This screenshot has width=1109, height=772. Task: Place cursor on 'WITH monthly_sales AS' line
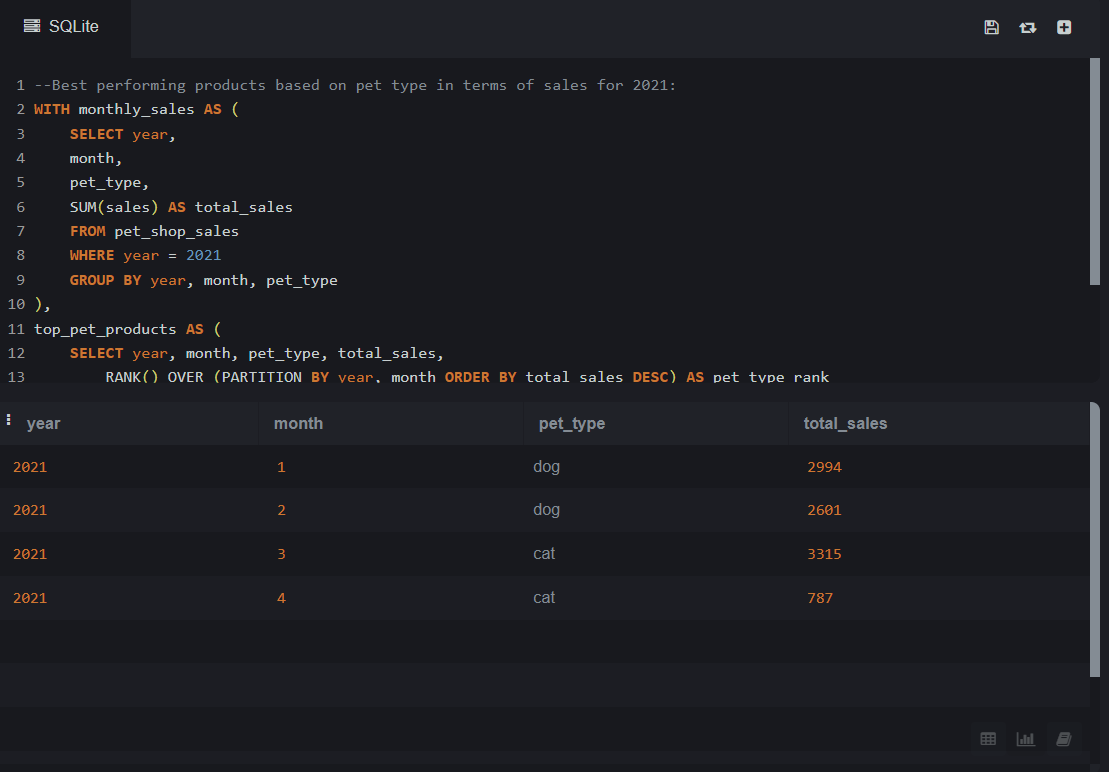(x=137, y=110)
